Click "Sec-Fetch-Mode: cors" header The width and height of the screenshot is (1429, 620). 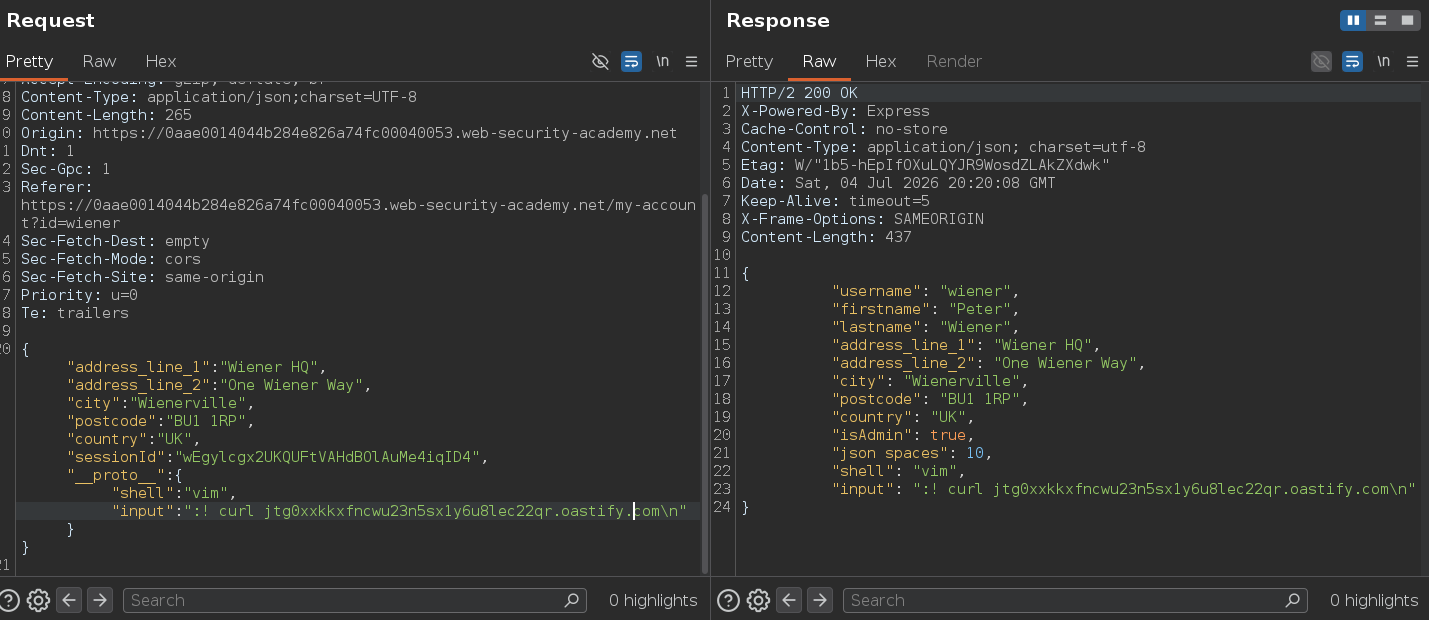[111, 259]
